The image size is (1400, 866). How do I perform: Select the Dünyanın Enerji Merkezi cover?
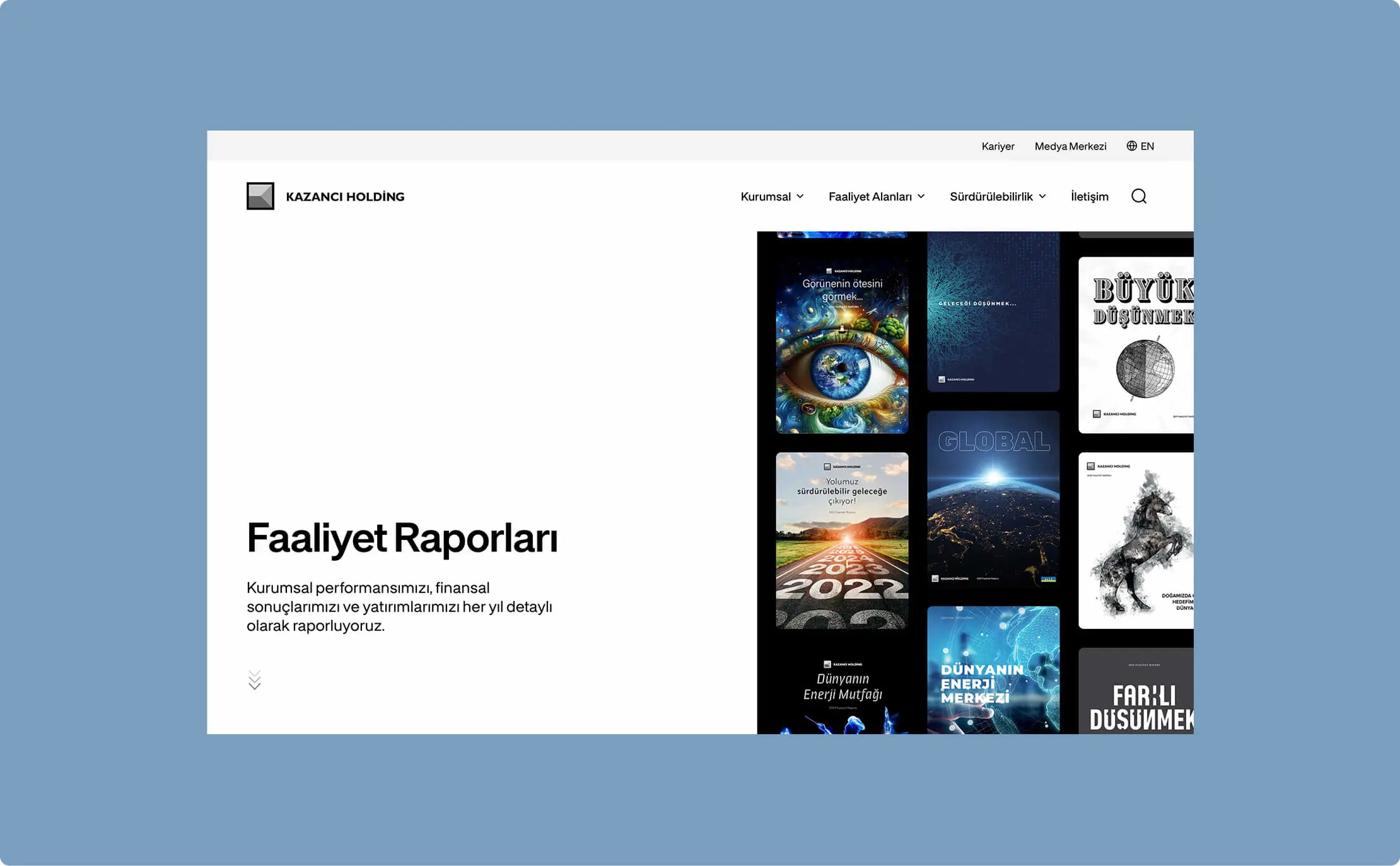tap(993, 670)
